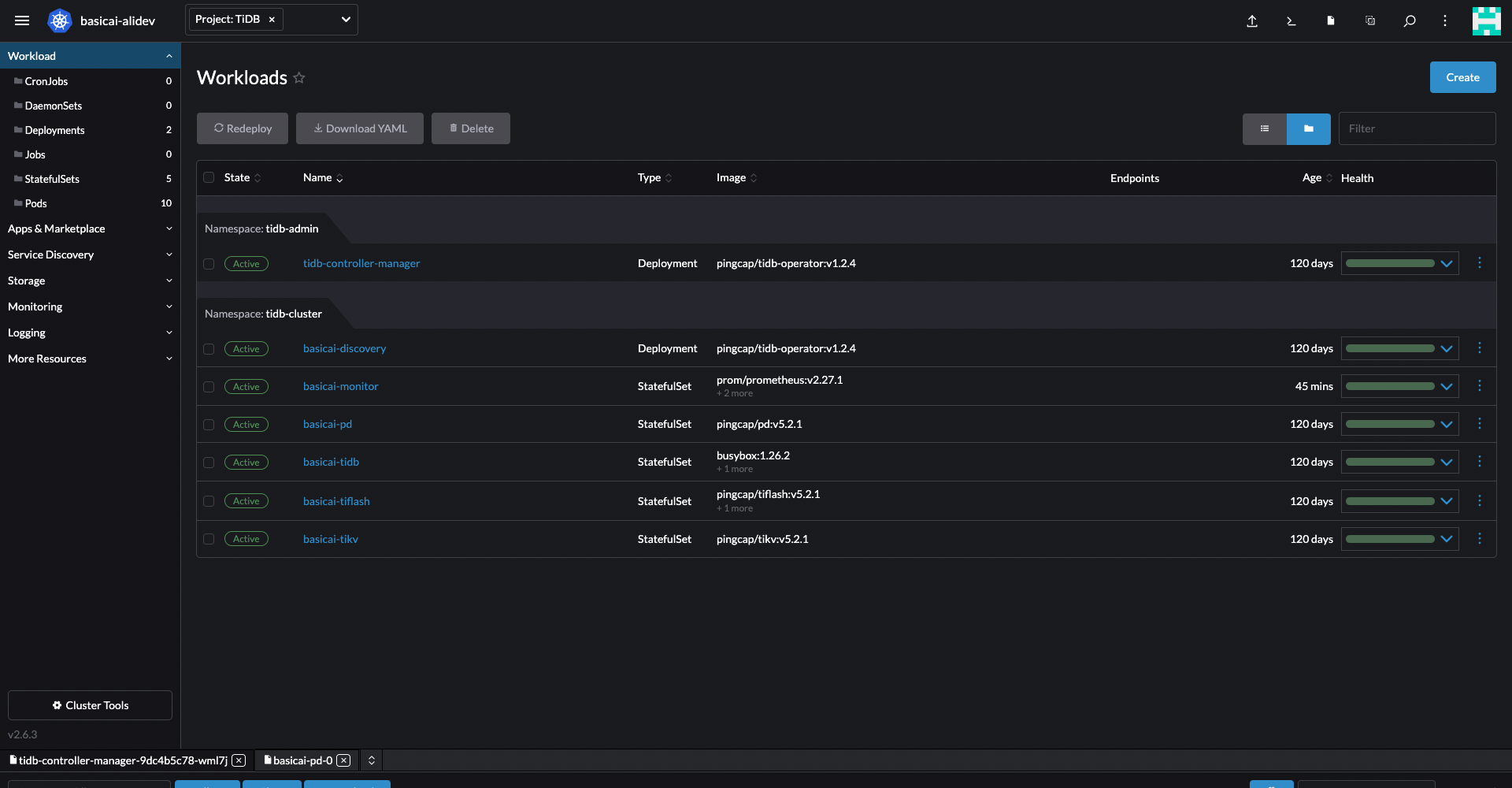Click the basicai-tidb health bar
This screenshot has width=1512, height=788.
(x=1390, y=462)
